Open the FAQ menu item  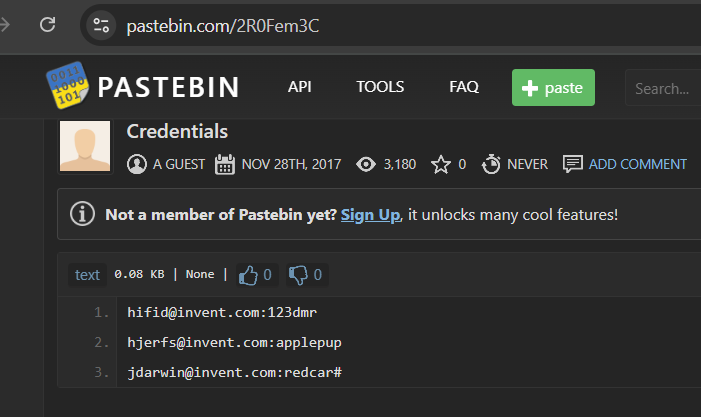(x=464, y=87)
